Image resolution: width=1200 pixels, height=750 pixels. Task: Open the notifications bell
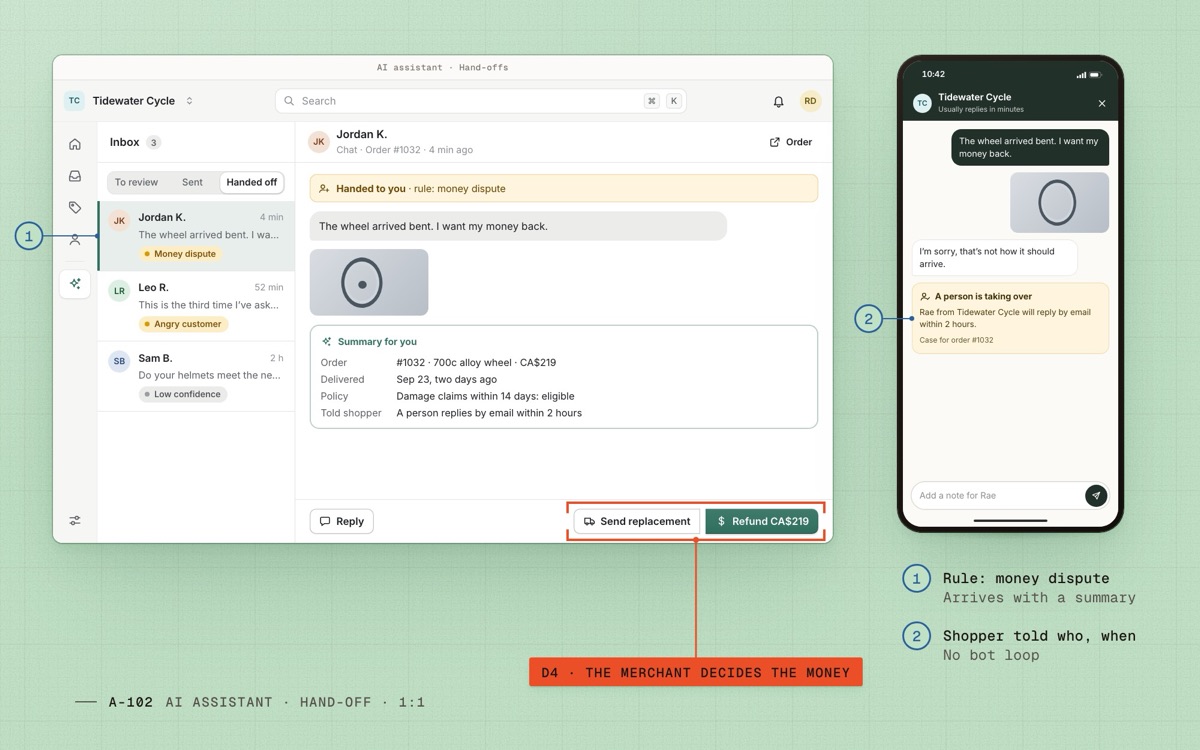point(778,101)
